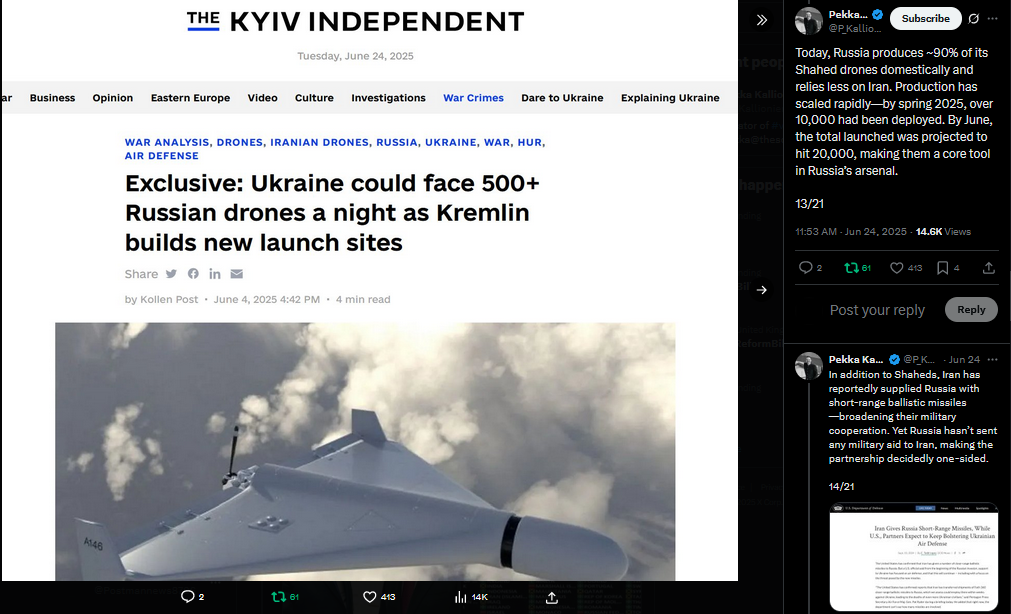Share article via Twitter icon
The height and width of the screenshot is (614, 1011).
[x=171, y=274]
